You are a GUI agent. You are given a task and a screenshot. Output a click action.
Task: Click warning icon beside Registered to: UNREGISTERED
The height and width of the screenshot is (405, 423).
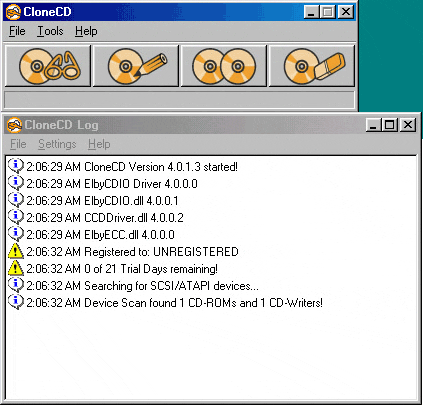pos(16,251)
